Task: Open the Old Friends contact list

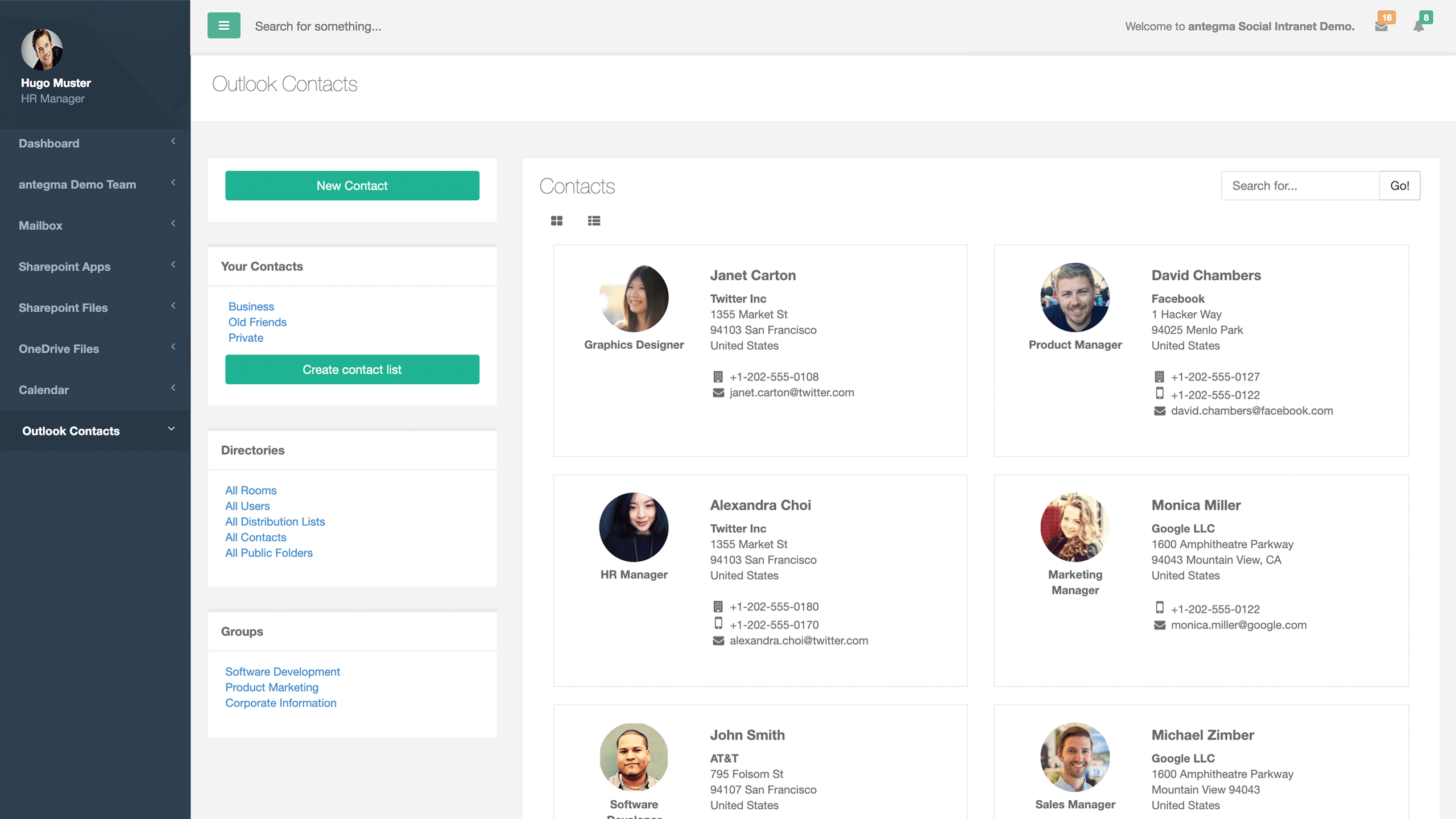Action: [257, 322]
